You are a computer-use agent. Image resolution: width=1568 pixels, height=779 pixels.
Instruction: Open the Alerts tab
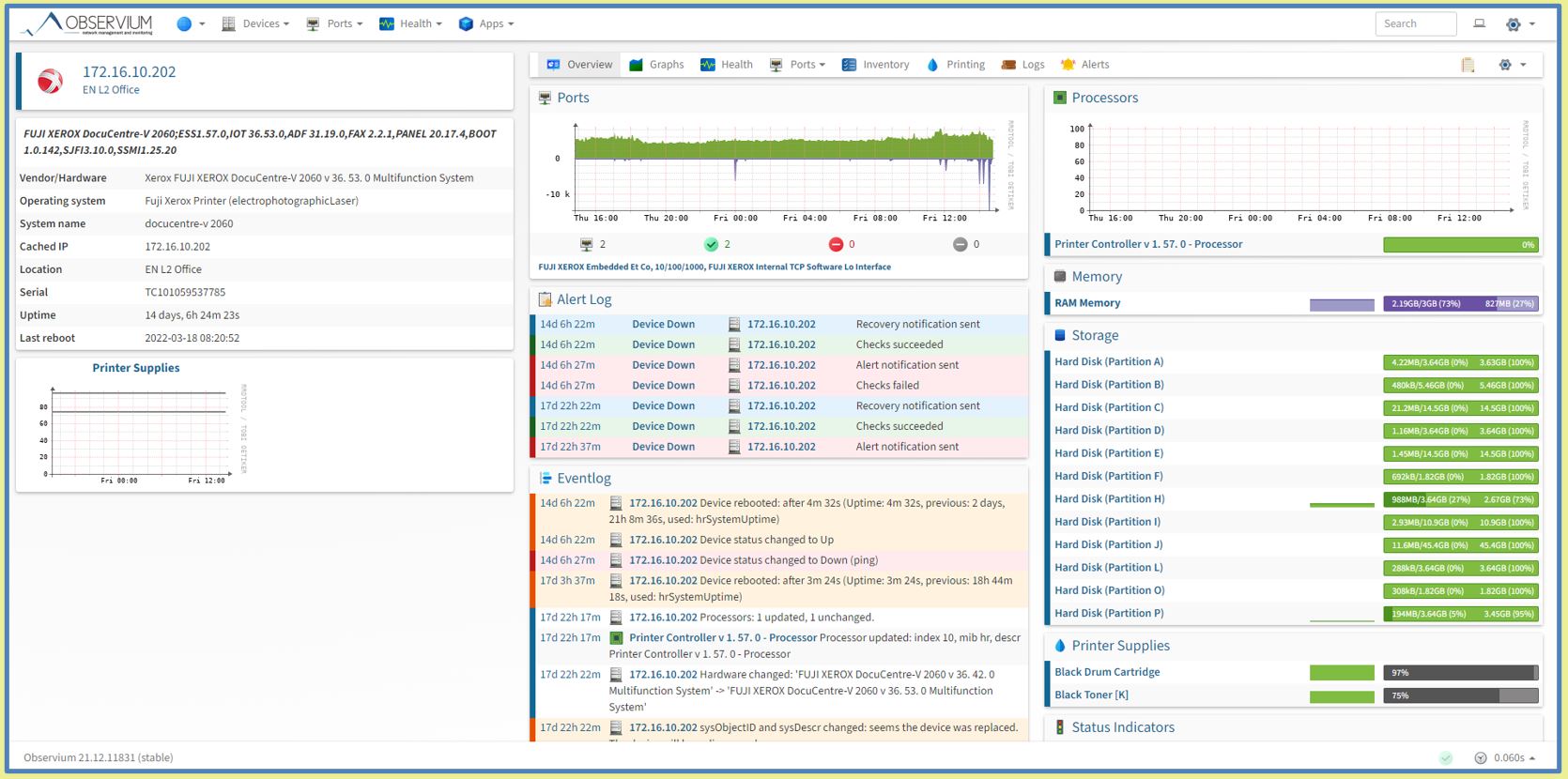pos(1084,65)
